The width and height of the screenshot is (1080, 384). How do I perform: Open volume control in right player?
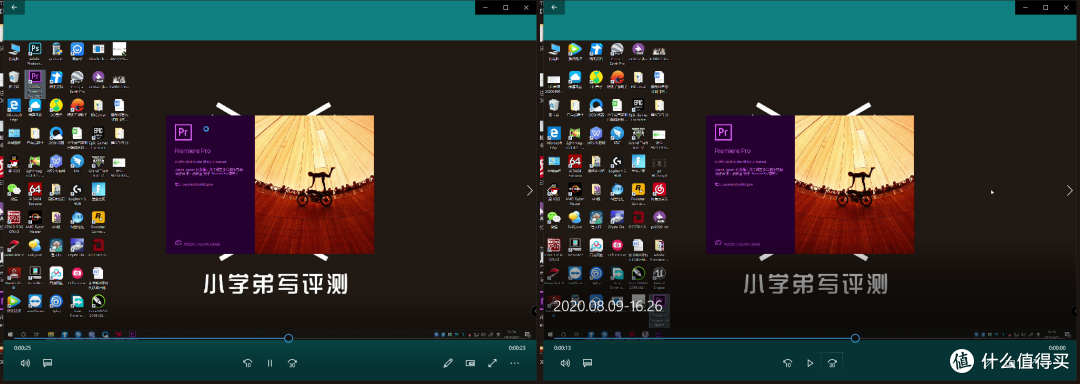[x=565, y=363]
